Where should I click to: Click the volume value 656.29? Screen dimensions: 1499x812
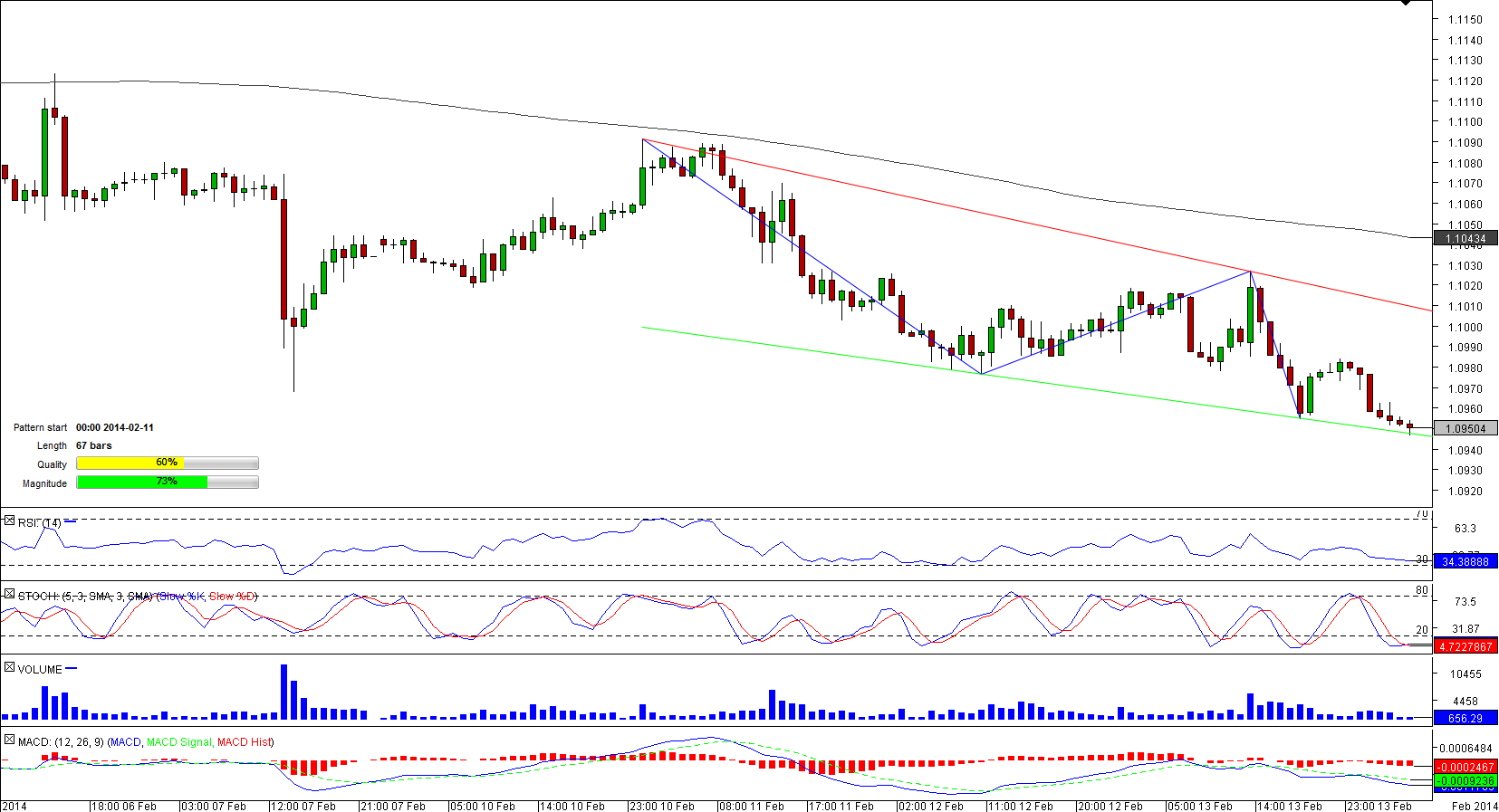pyautogui.click(x=1465, y=719)
